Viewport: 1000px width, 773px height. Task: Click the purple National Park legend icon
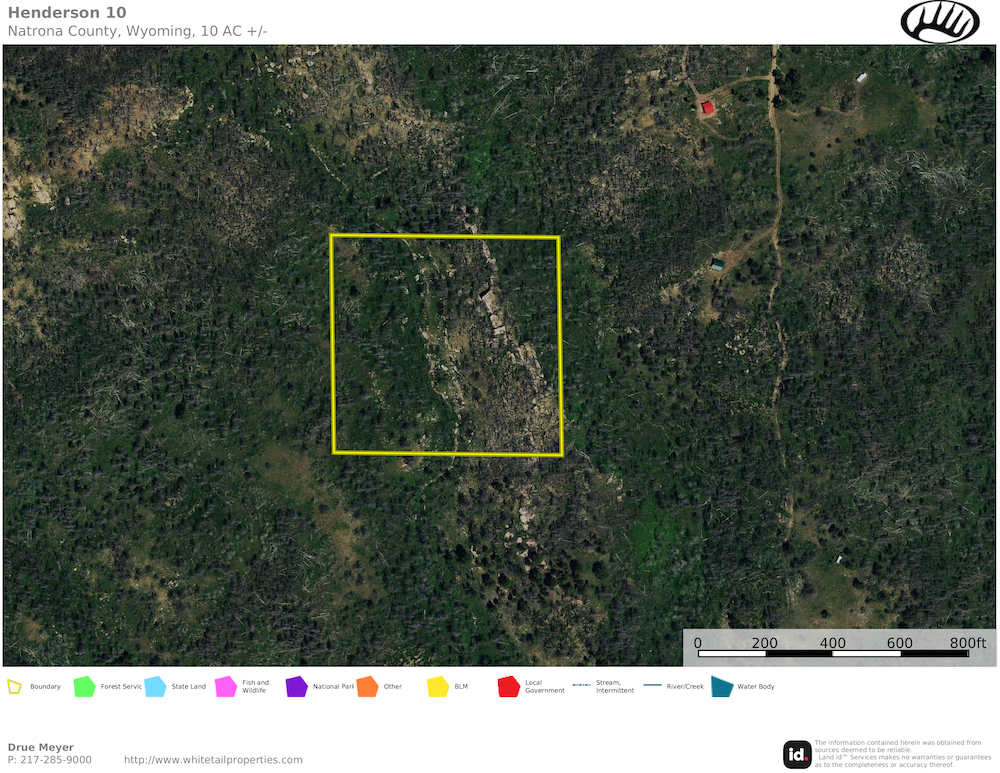point(296,687)
